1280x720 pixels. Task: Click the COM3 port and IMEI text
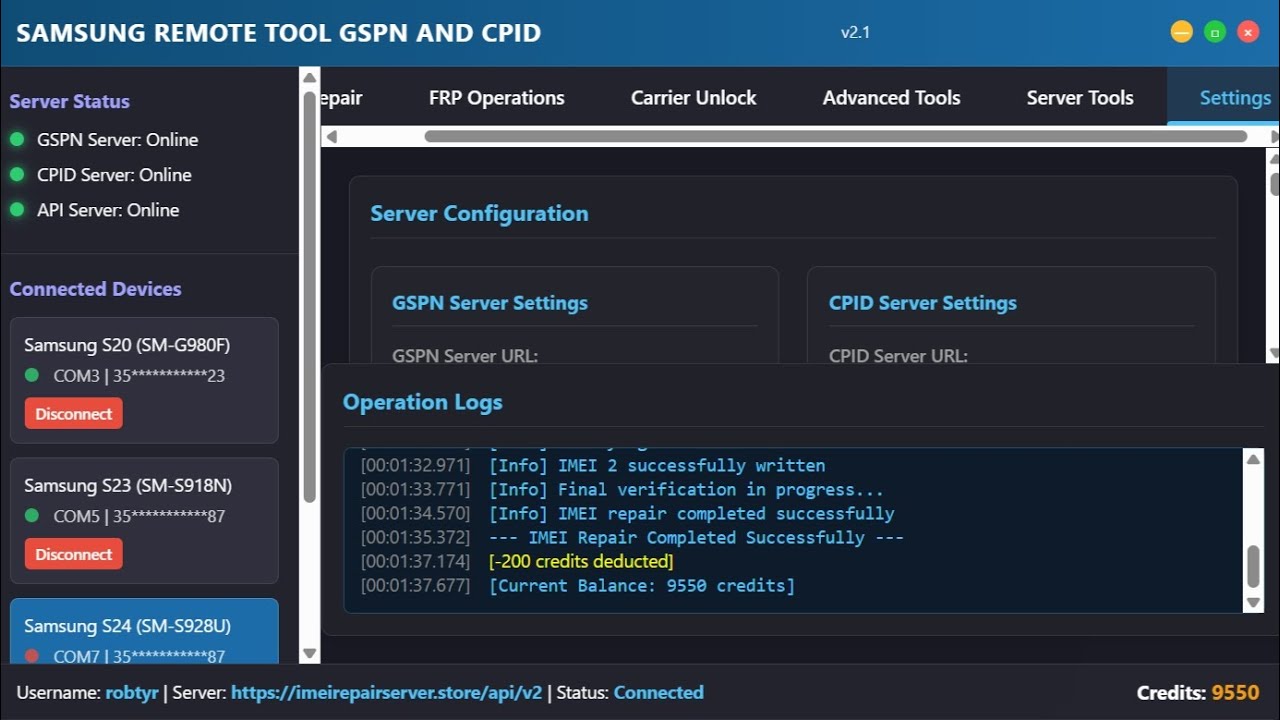pyautogui.click(x=139, y=376)
